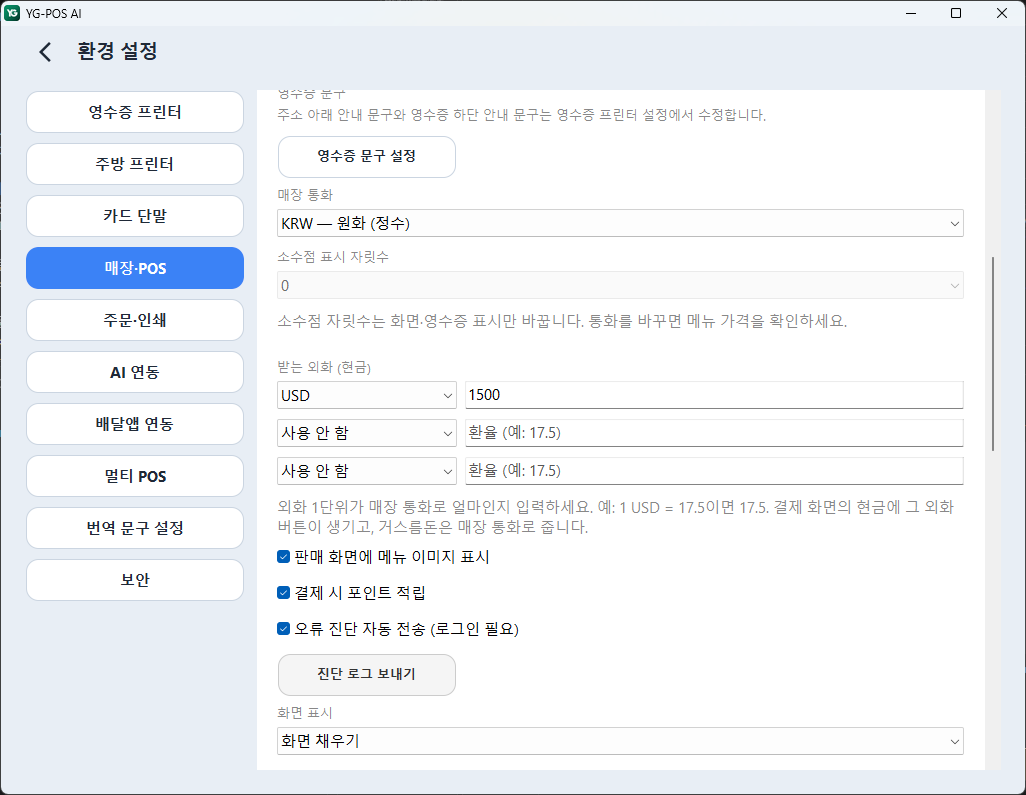Maximize the YG-POS AI window
1026x795 pixels.
pos(956,13)
